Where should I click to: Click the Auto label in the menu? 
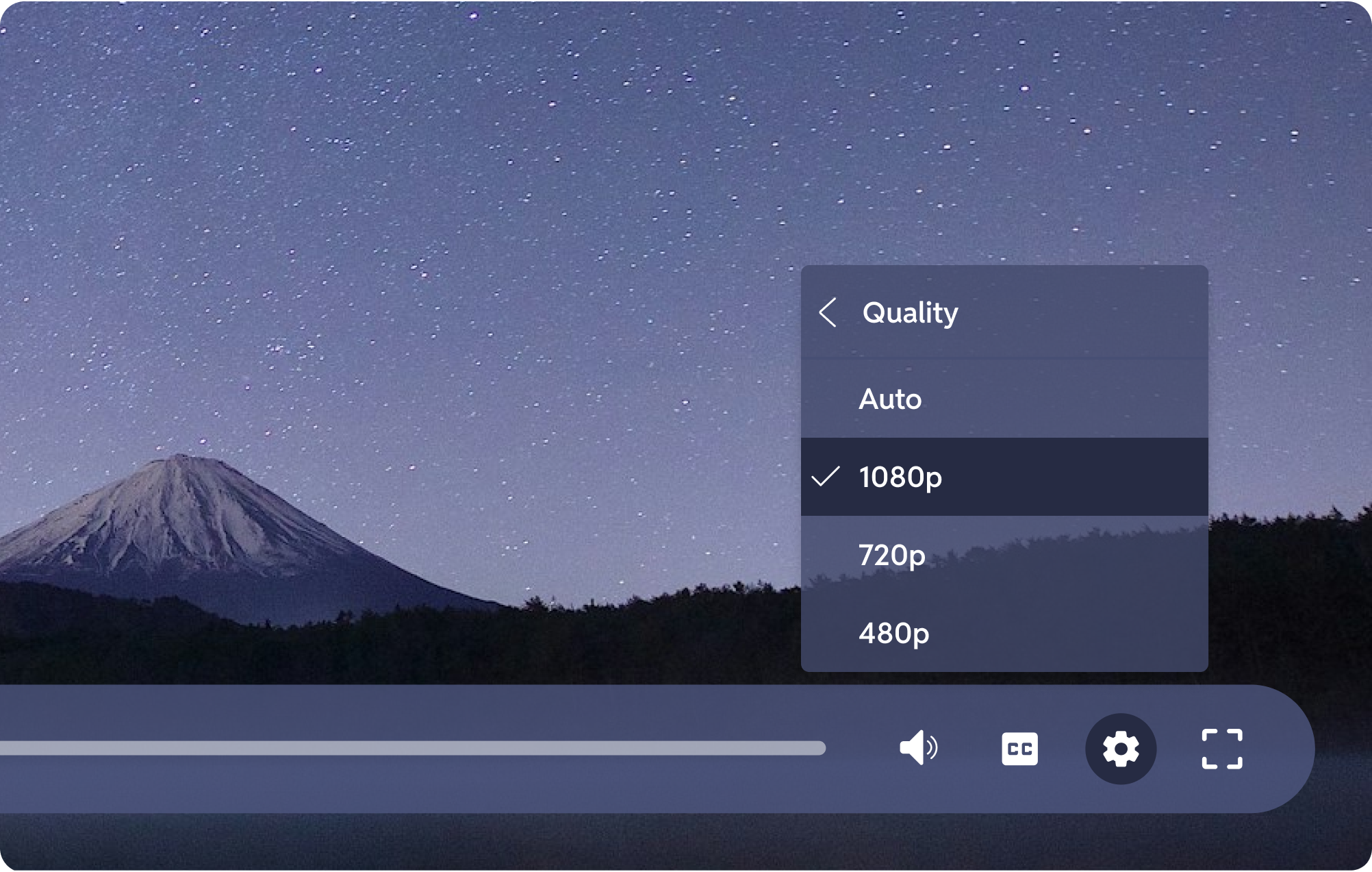(x=890, y=399)
